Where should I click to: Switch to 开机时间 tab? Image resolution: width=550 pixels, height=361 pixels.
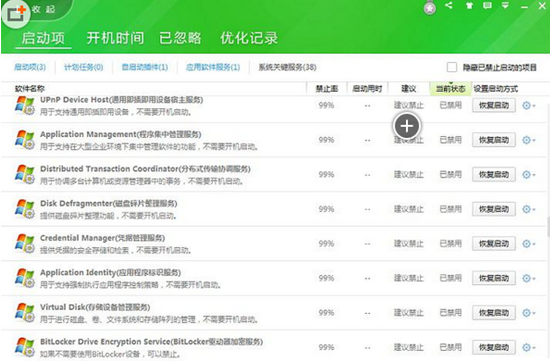(115, 38)
